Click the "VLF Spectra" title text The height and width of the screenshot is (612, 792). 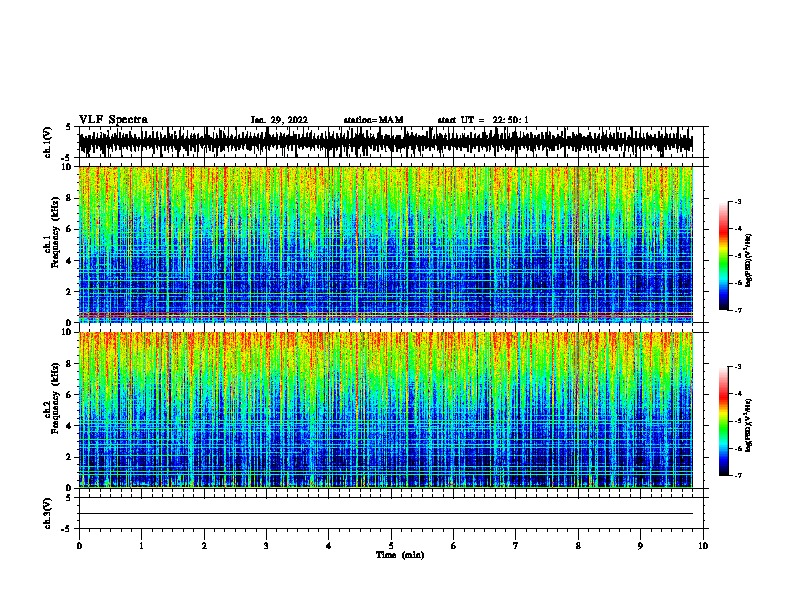(x=113, y=120)
